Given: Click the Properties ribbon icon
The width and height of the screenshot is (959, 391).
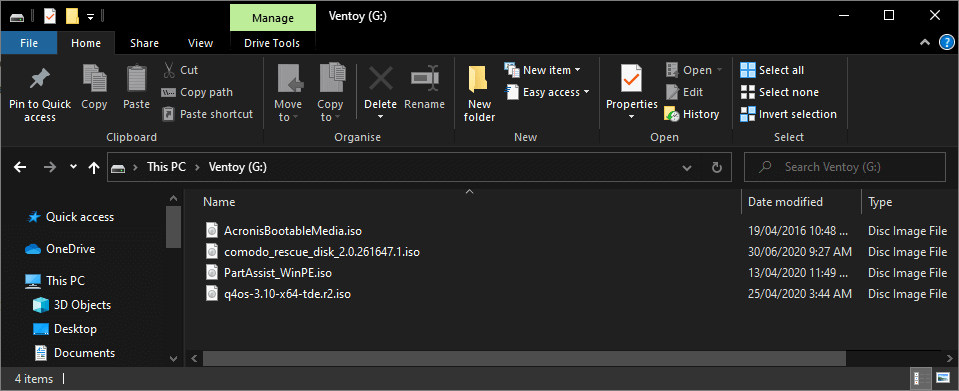Looking at the screenshot, I should click(631, 79).
